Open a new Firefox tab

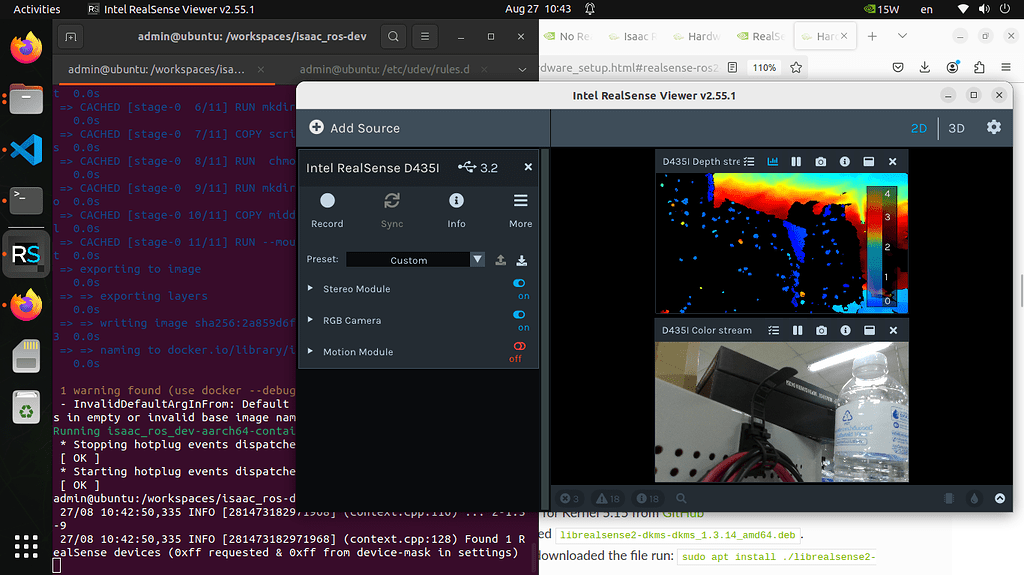[x=872, y=36]
